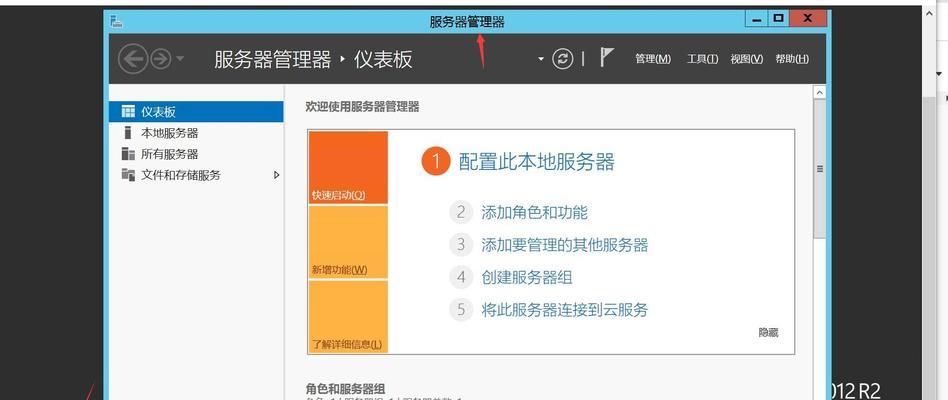Click 添加角色和功能 link

click(534, 212)
